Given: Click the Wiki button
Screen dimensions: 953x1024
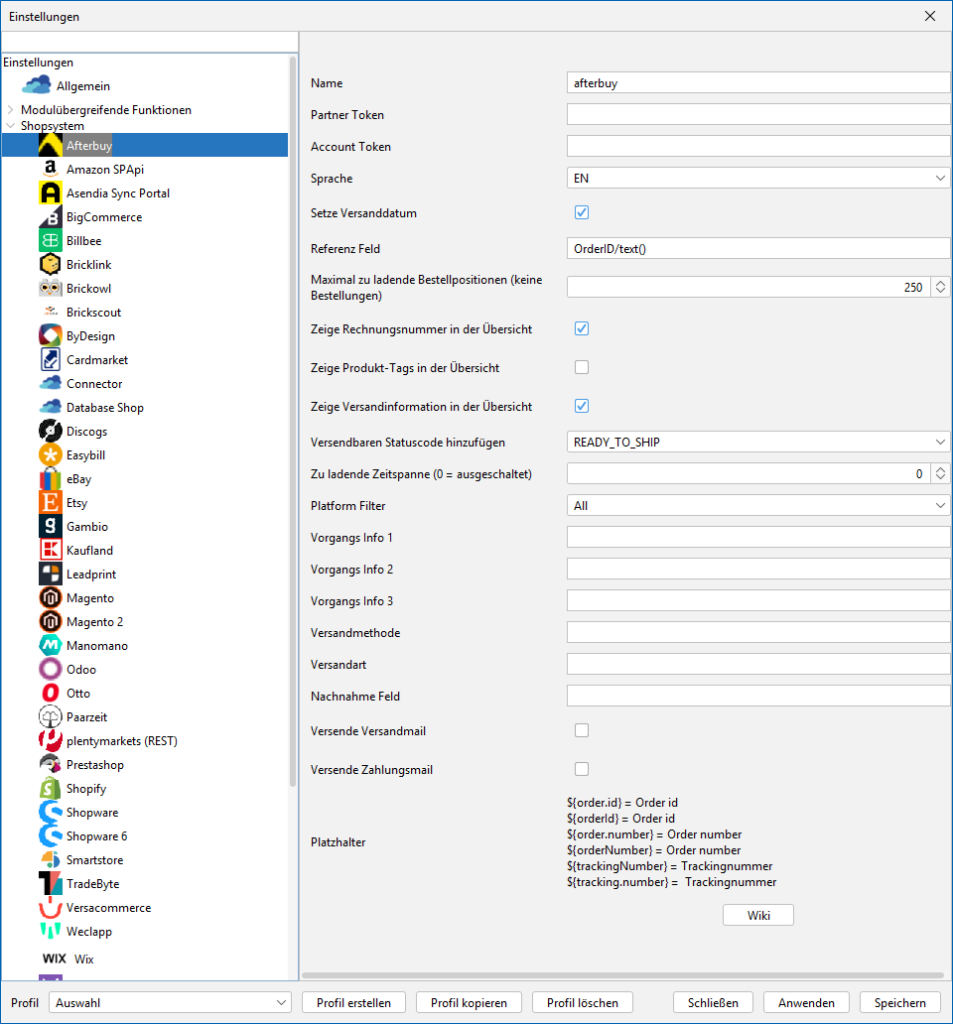Looking at the screenshot, I should point(757,915).
